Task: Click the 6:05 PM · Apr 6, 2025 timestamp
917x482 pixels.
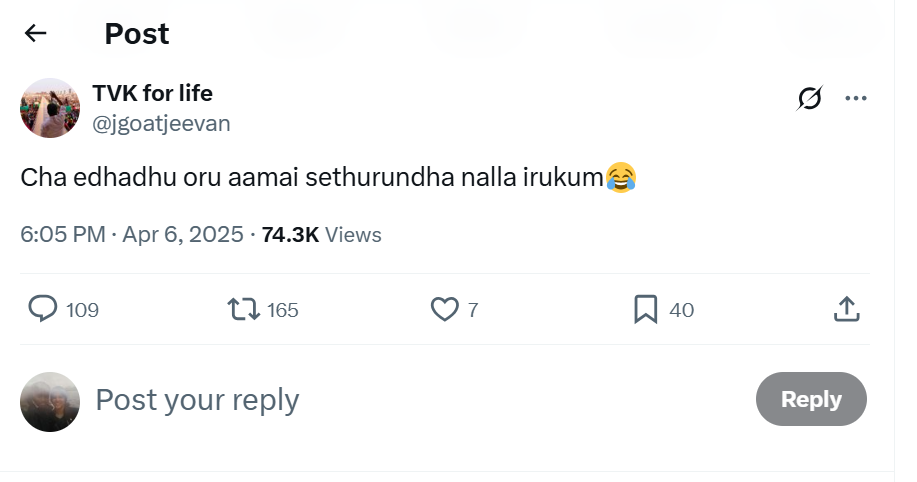Action: pyautogui.click(x=132, y=234)
